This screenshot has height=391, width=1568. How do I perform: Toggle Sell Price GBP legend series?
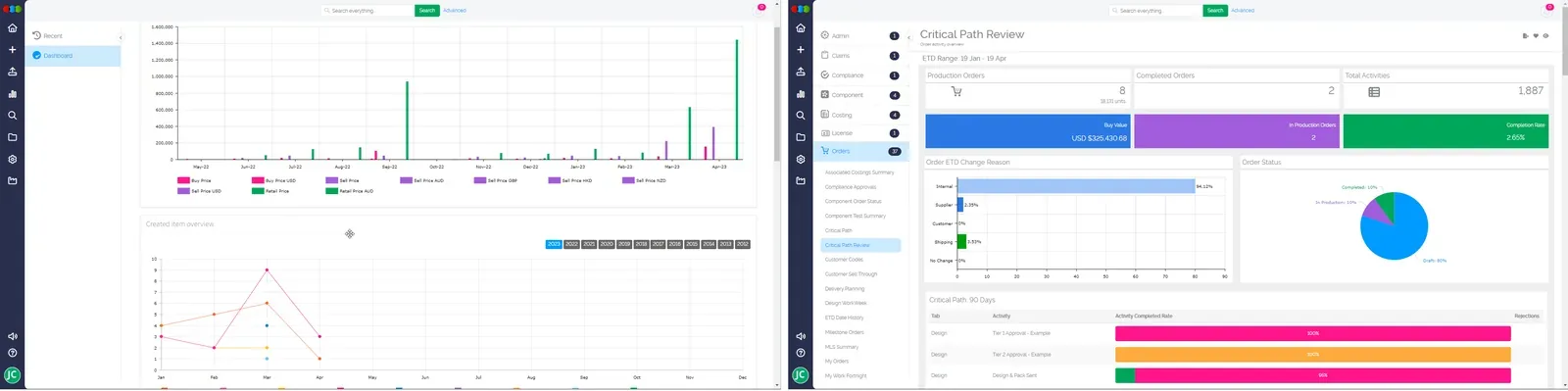click(496, 180)
